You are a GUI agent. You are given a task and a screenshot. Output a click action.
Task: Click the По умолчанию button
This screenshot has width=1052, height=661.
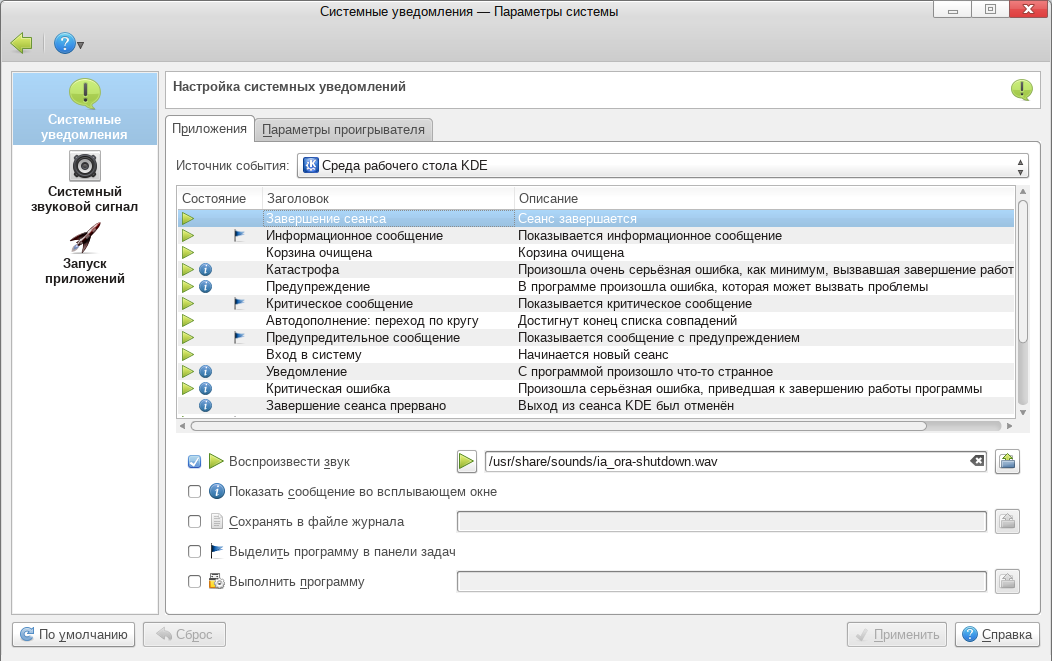(x=74, y=634)
